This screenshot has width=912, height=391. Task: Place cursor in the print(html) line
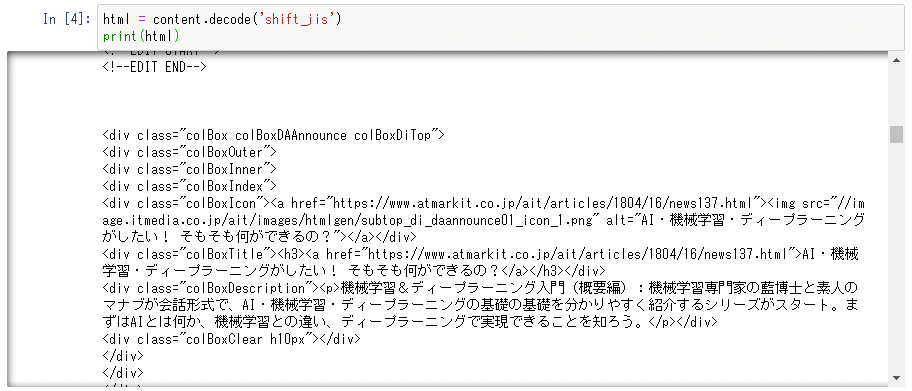point(141,36)
